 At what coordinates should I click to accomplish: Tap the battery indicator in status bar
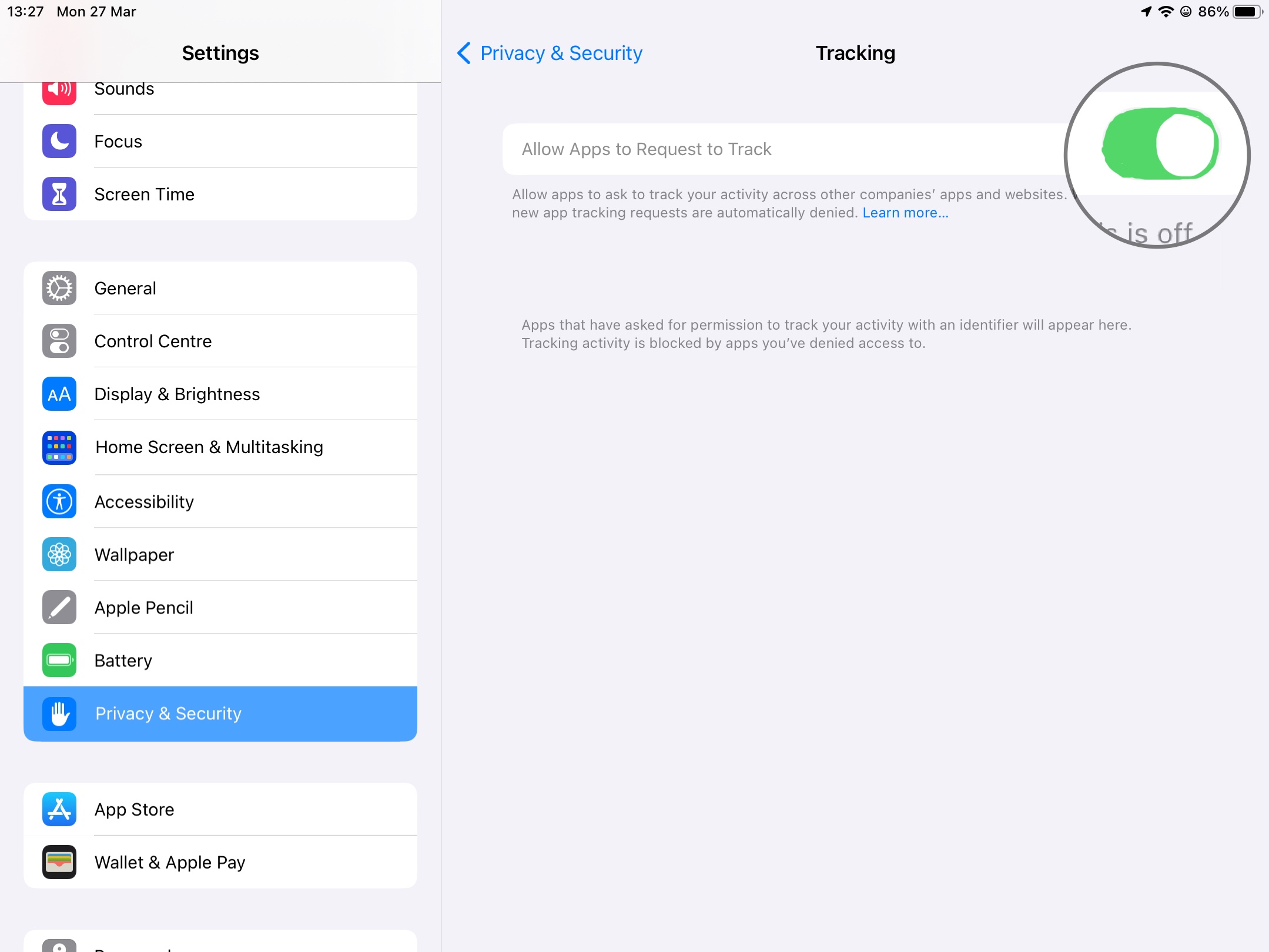[x=1247, y=12]
